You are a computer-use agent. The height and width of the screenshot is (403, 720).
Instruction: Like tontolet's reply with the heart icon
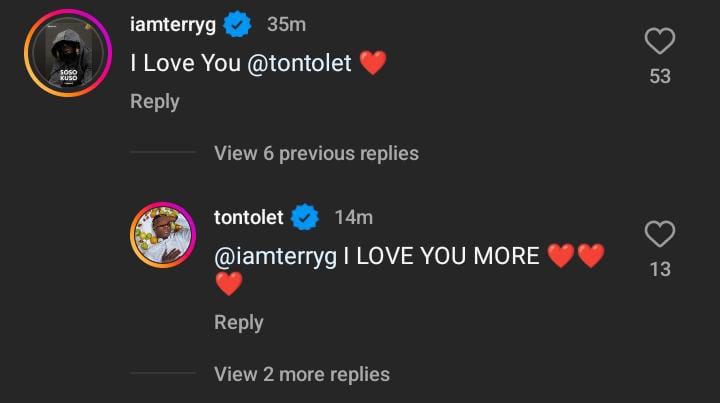660,235
